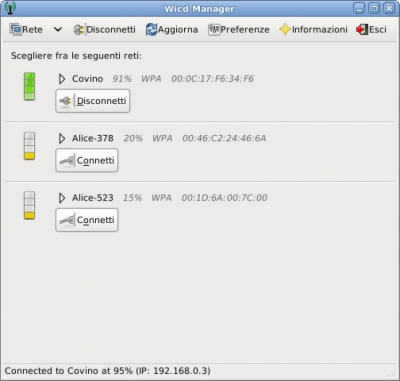
Task: Expand Alice-523 network details triangle
Action: pyautogui.click(x=62, y=198)
